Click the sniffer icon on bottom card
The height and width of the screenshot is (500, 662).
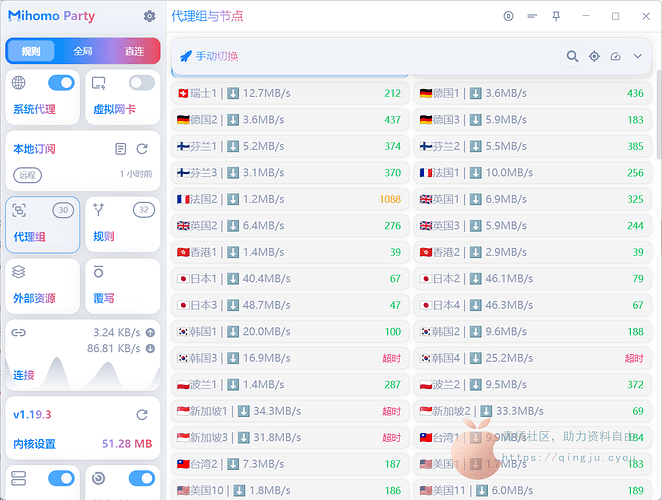pyautogui.click(x=98, y=478)
